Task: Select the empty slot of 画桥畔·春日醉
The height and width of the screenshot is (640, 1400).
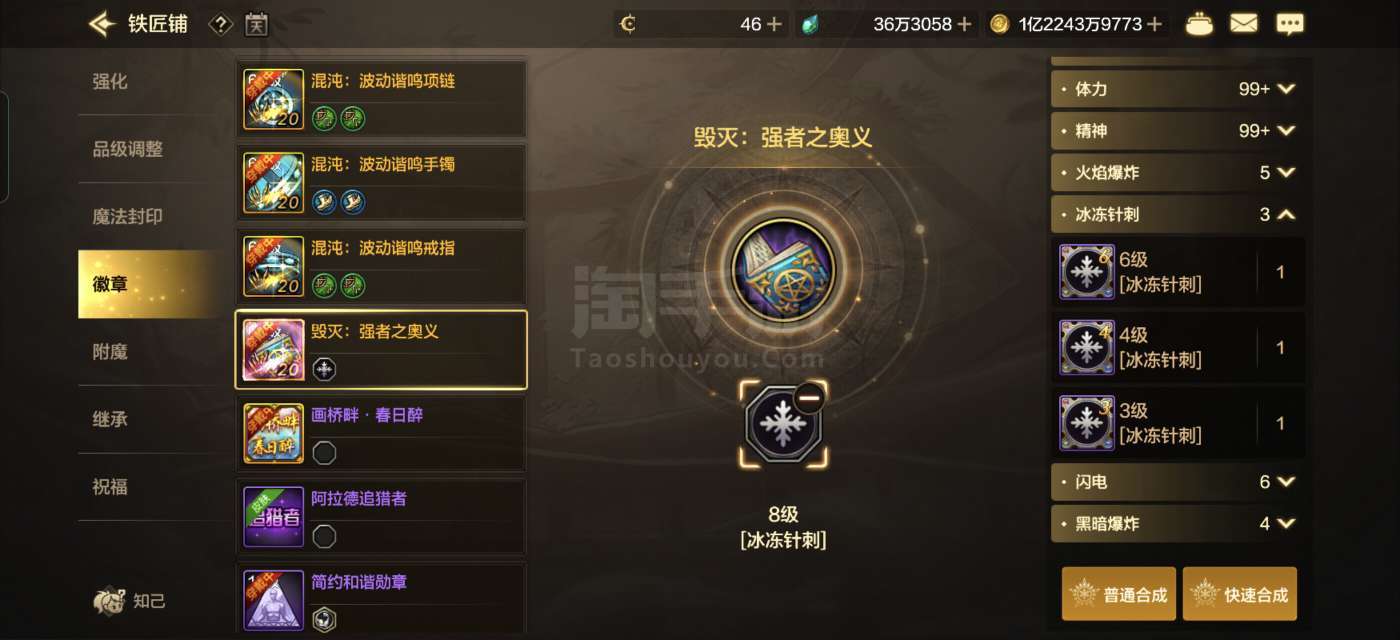Action: [324, 453]
